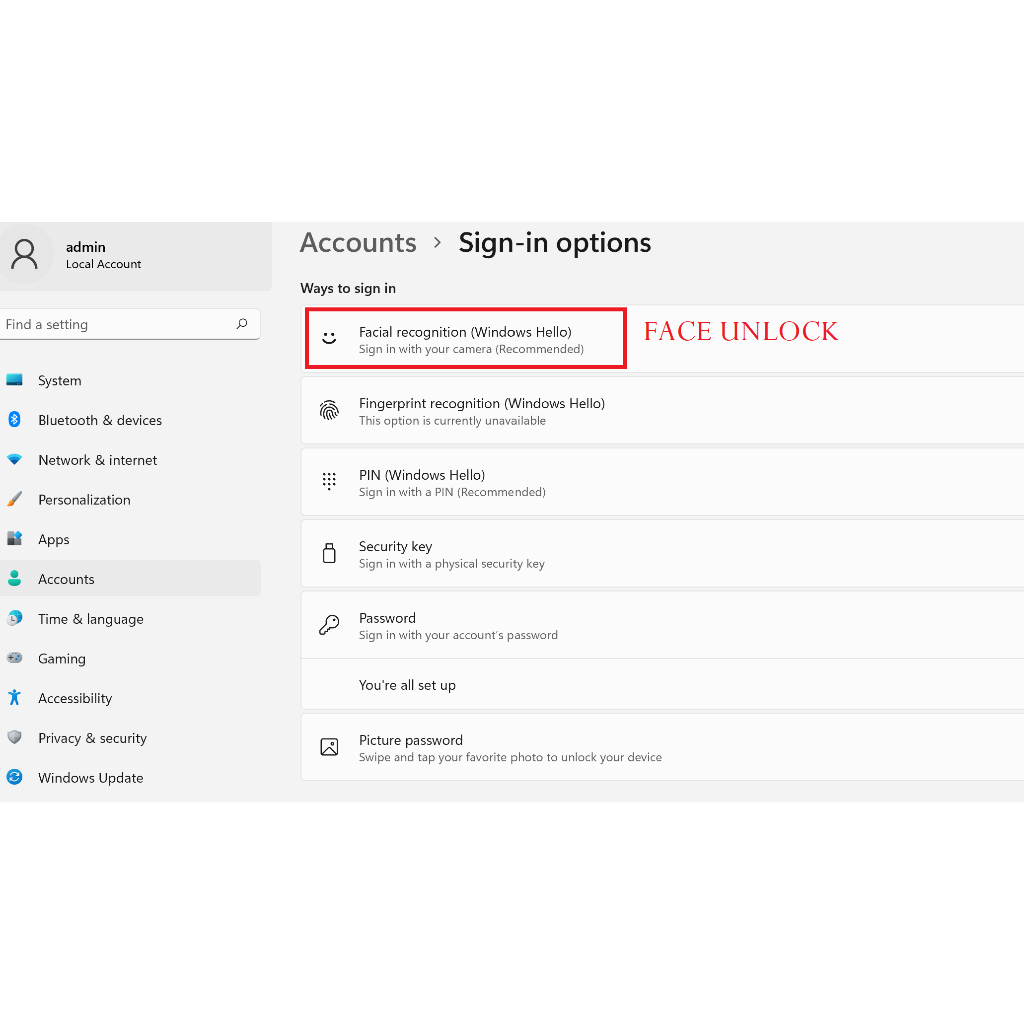
Task: Click the facial recognition smiley icon
Action: 329,338
